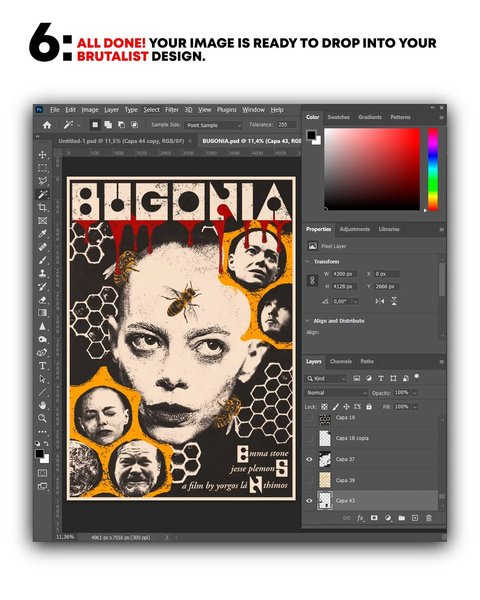The image size is (480, 600).
Task: Click the Flip horizontal icon in Properties
Action: click(x=379, y=301)
